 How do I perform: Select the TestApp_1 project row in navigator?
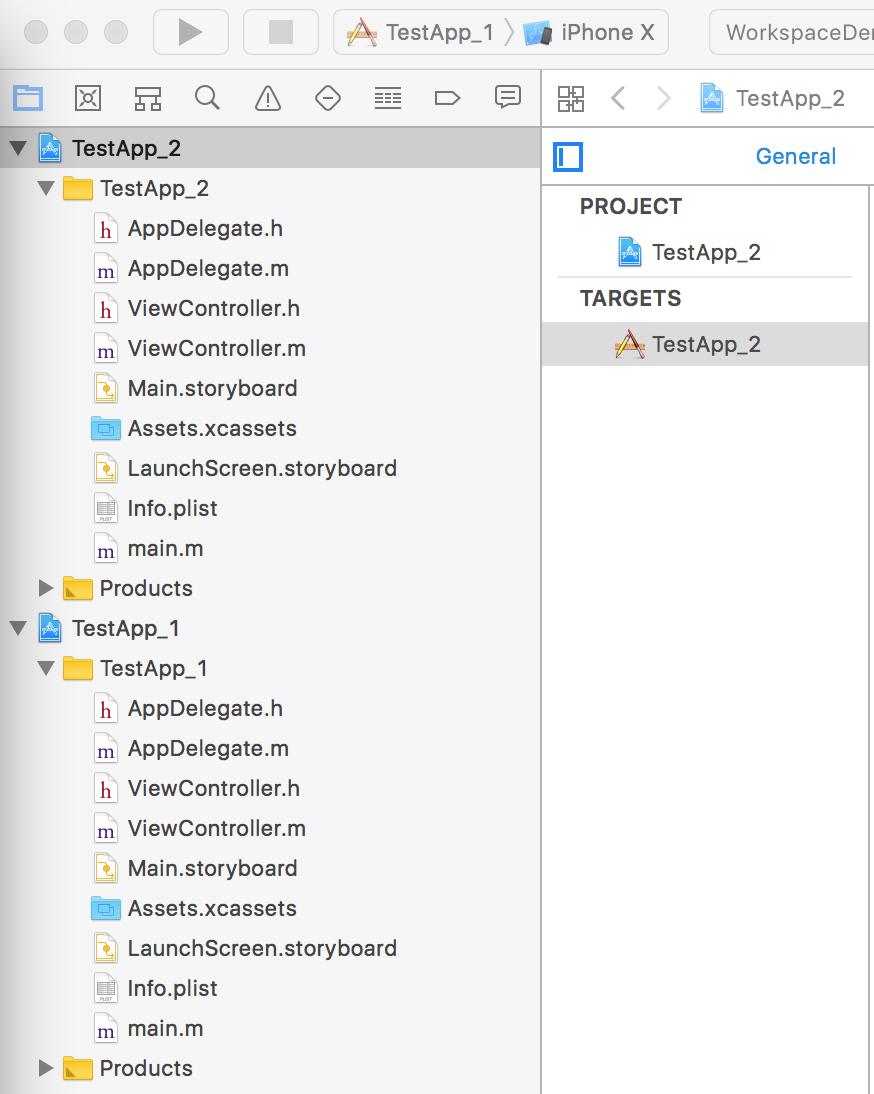coord(270,629)
